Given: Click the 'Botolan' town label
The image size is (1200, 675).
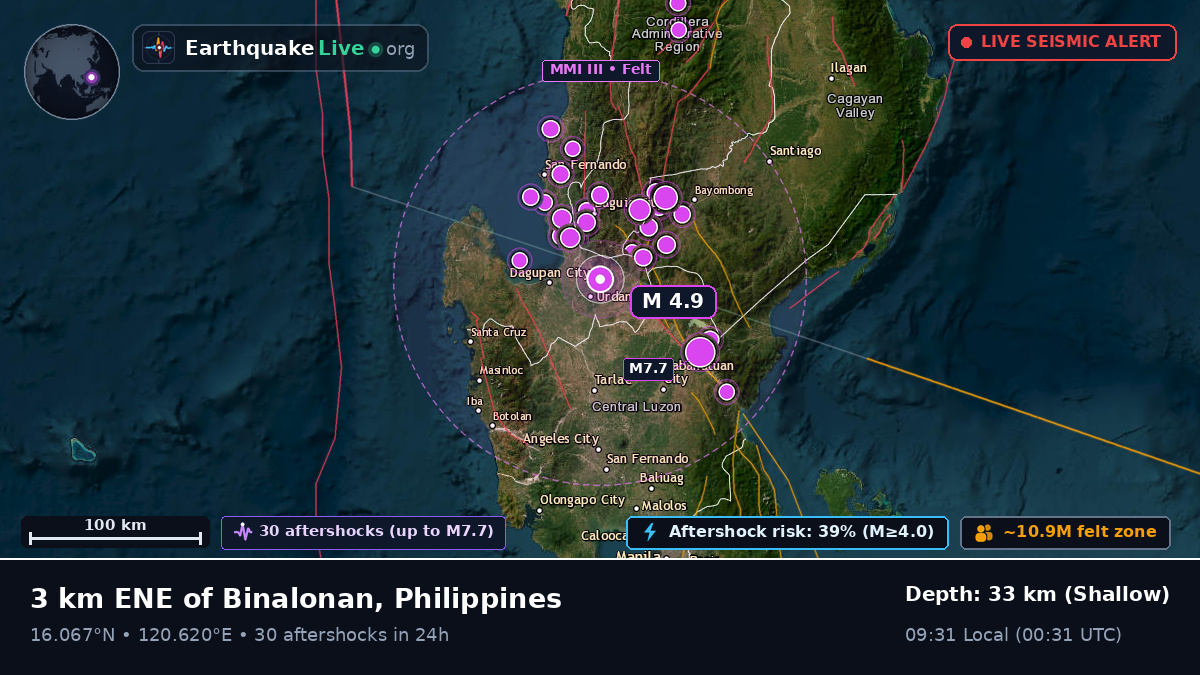Looking at the screenshot, I should [512, 416].
